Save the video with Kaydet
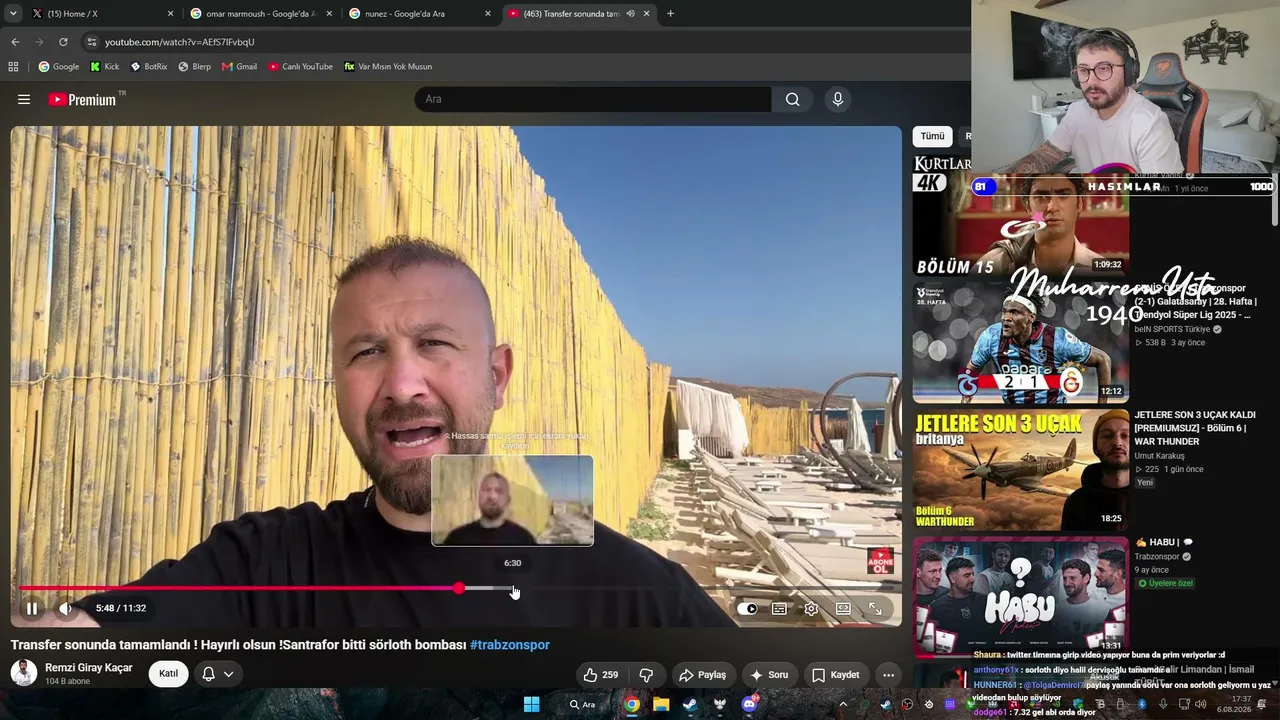 (835, 675)
